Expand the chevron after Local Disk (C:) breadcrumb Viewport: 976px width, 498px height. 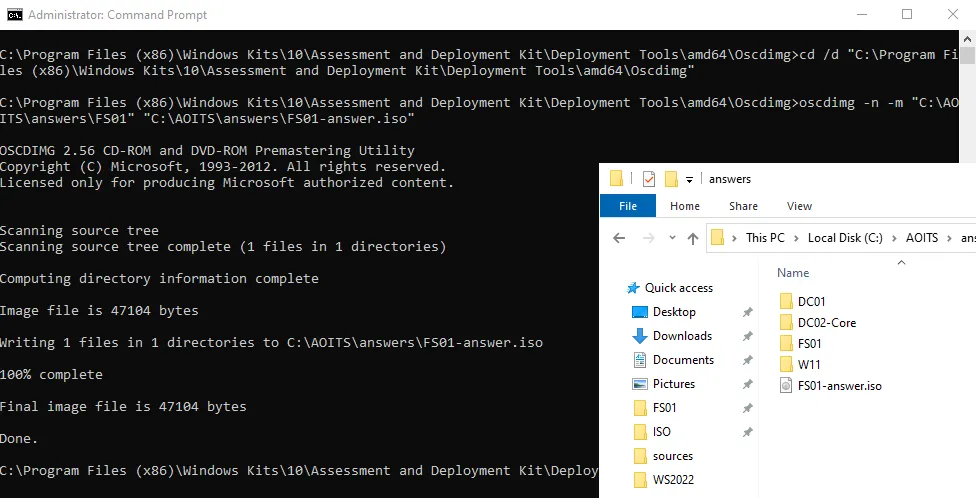tap(894, 238)
